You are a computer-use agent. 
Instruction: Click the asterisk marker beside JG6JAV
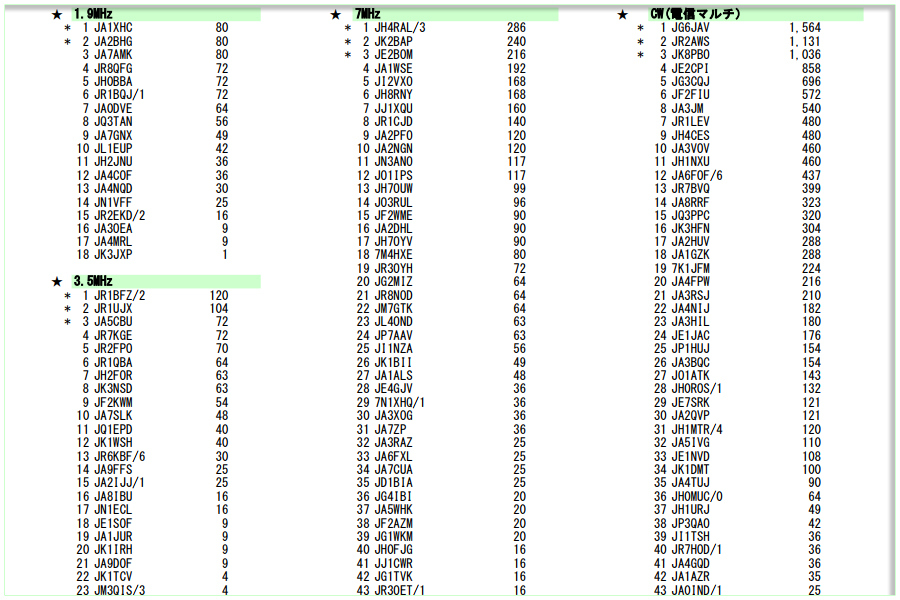pos(640,29)
